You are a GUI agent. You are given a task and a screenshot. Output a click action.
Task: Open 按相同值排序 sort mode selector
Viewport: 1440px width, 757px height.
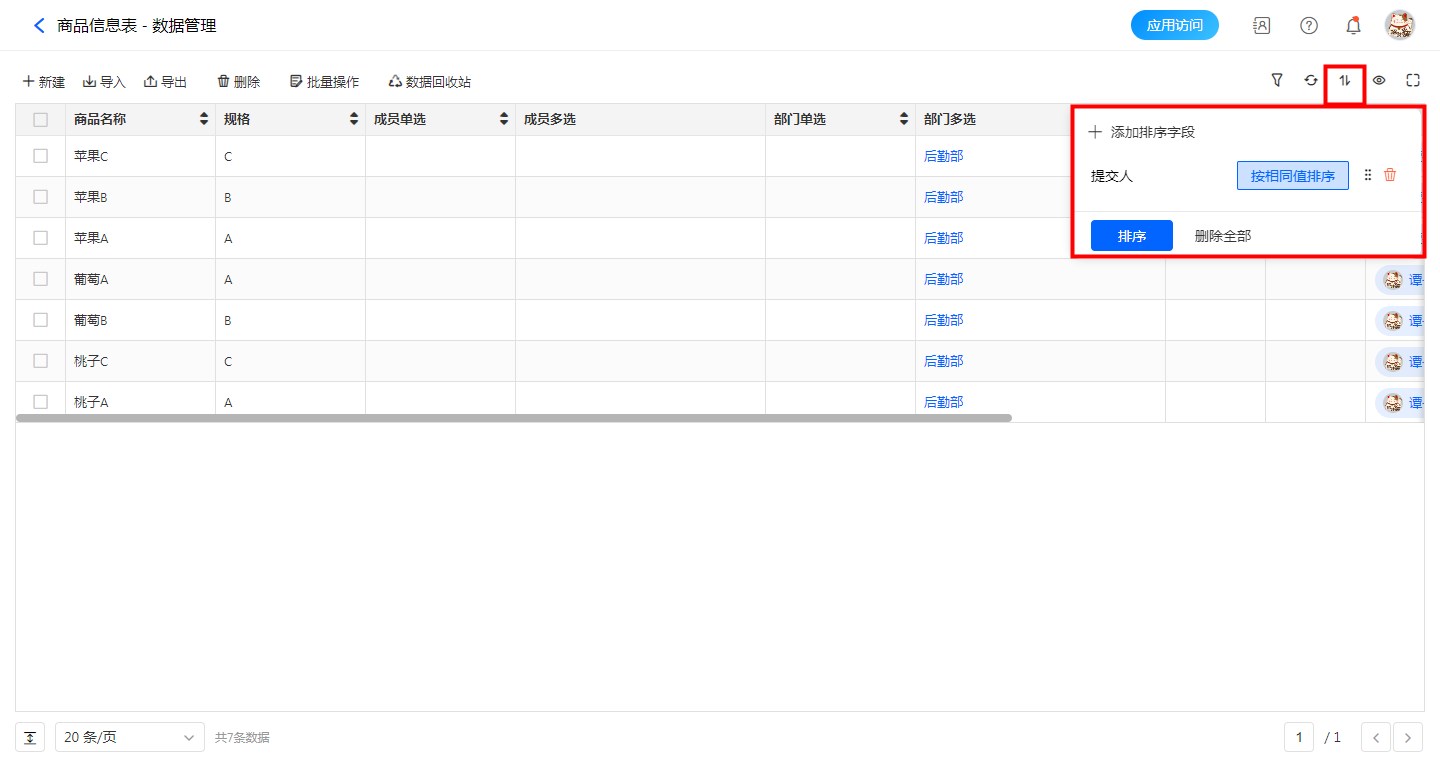tap(1292, 176)
